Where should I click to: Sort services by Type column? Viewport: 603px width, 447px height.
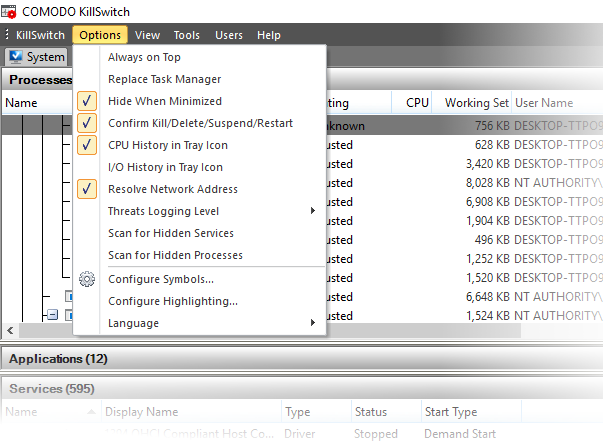[x=316, y=412]
